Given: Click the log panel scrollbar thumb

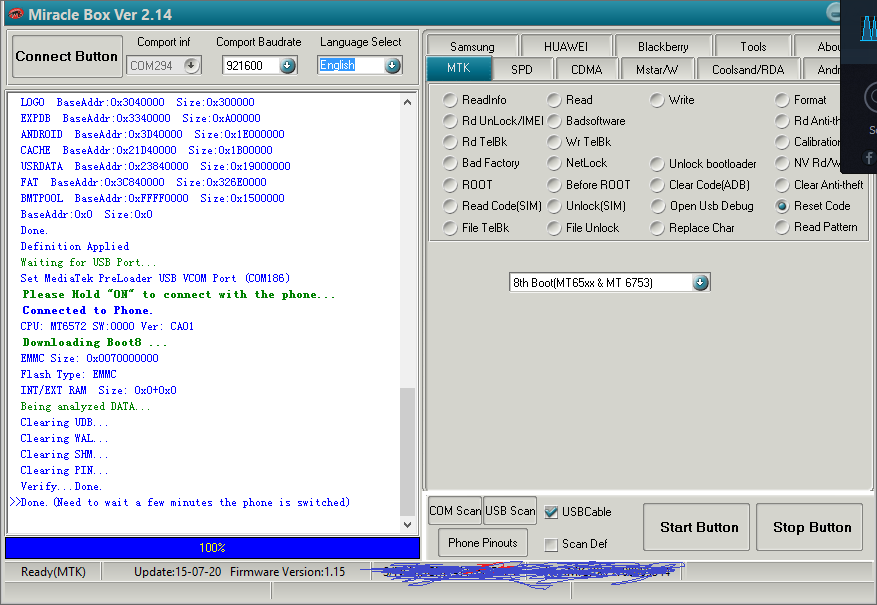Looking at the screenshot, I should pos(407,452).
